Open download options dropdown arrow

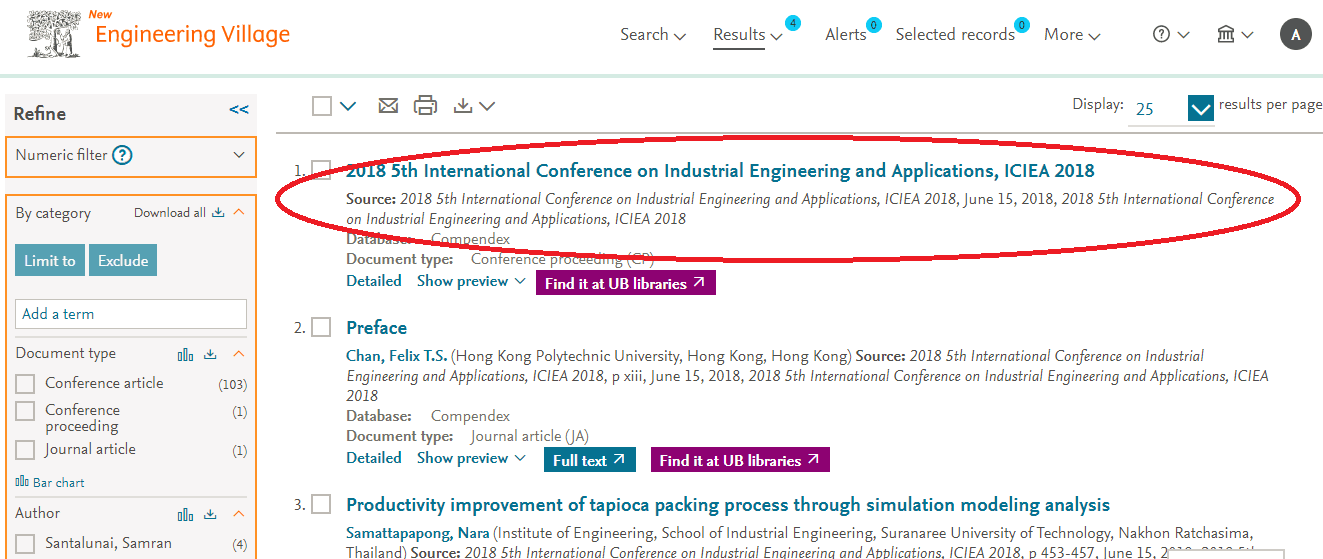(x=487, y=106)
